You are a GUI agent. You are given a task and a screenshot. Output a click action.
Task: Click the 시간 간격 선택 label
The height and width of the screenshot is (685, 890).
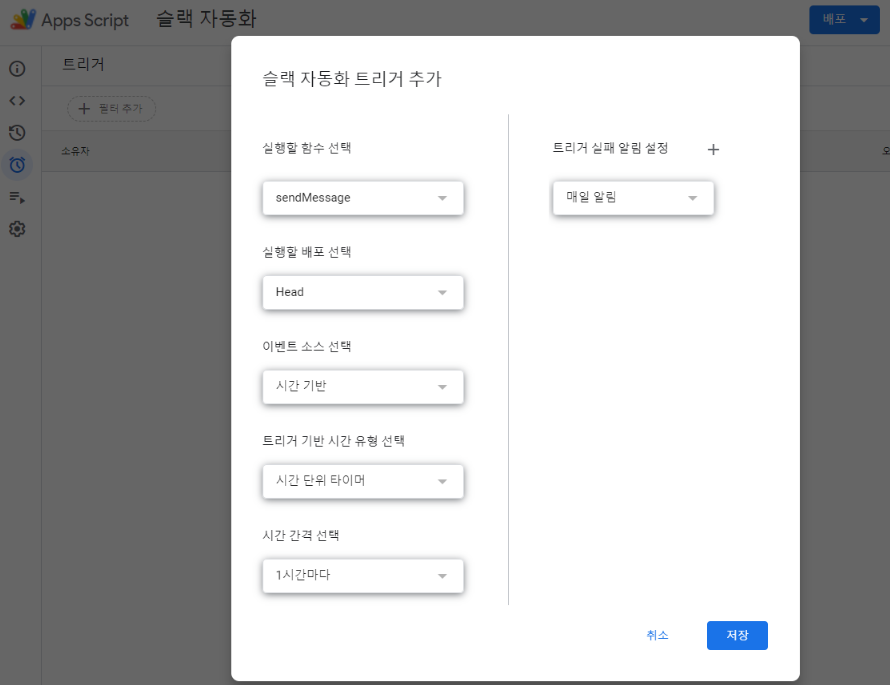[300, 535]
